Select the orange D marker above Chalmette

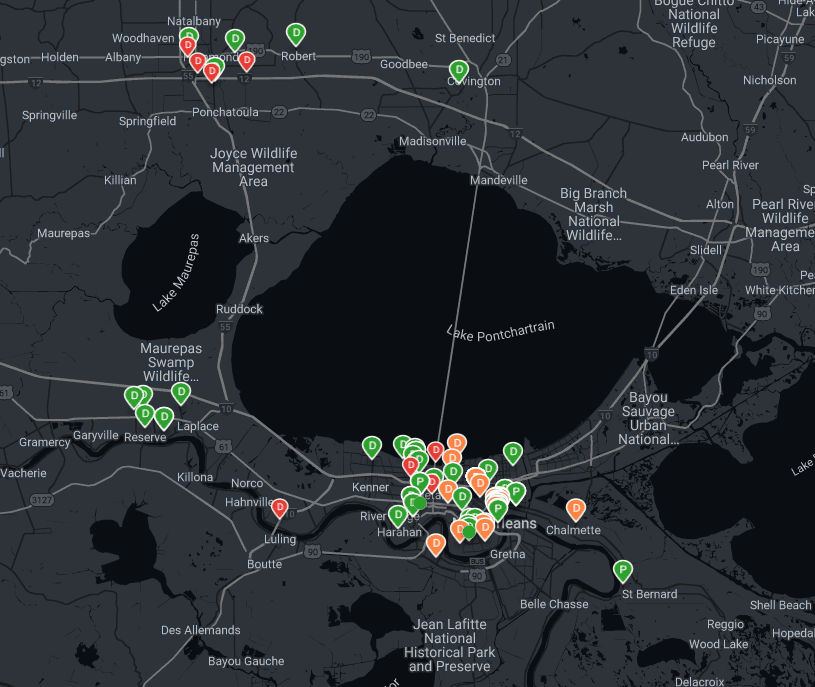tap(576, 509)
